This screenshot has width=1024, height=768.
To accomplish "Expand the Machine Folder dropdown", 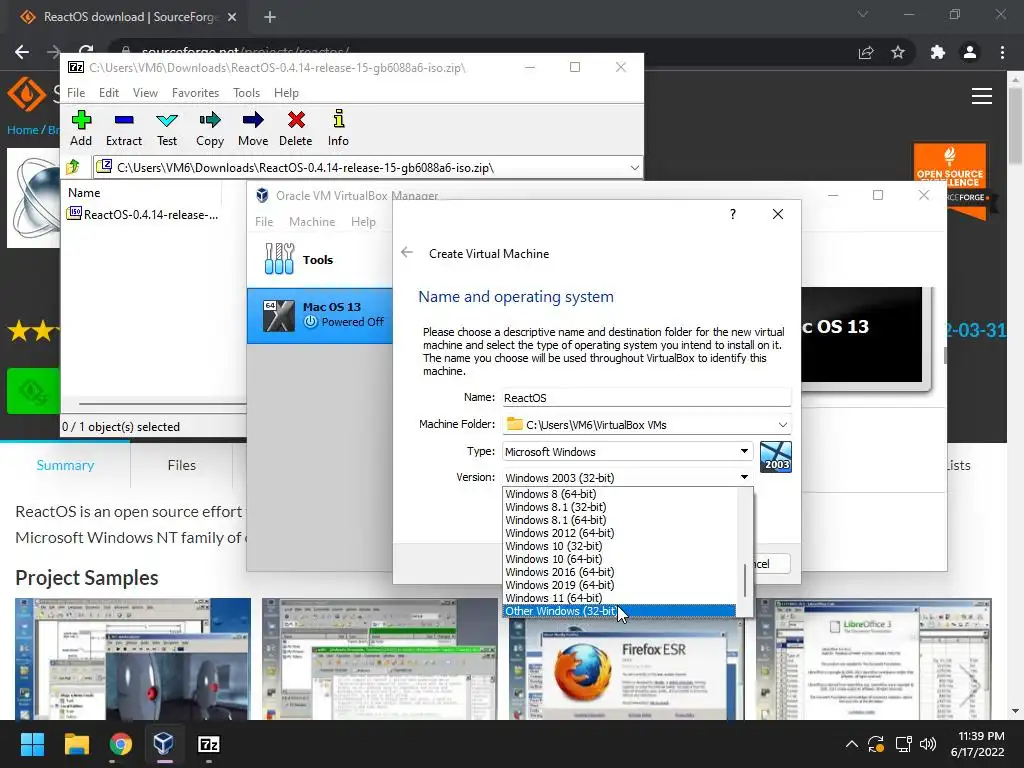I will coord(782,424).
